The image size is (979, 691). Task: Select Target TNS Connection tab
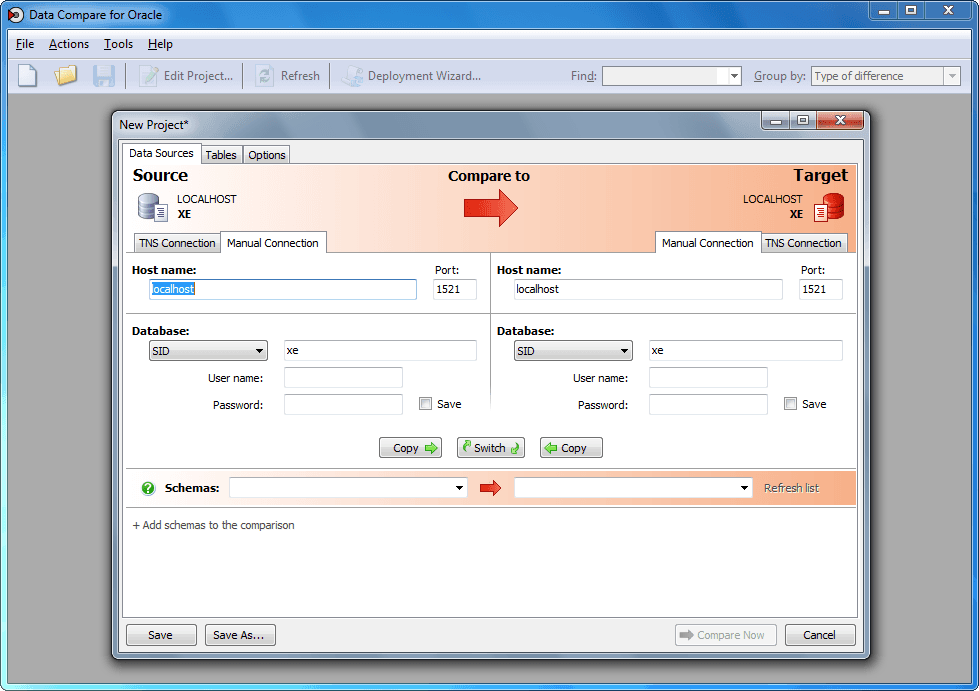(804, 243)
